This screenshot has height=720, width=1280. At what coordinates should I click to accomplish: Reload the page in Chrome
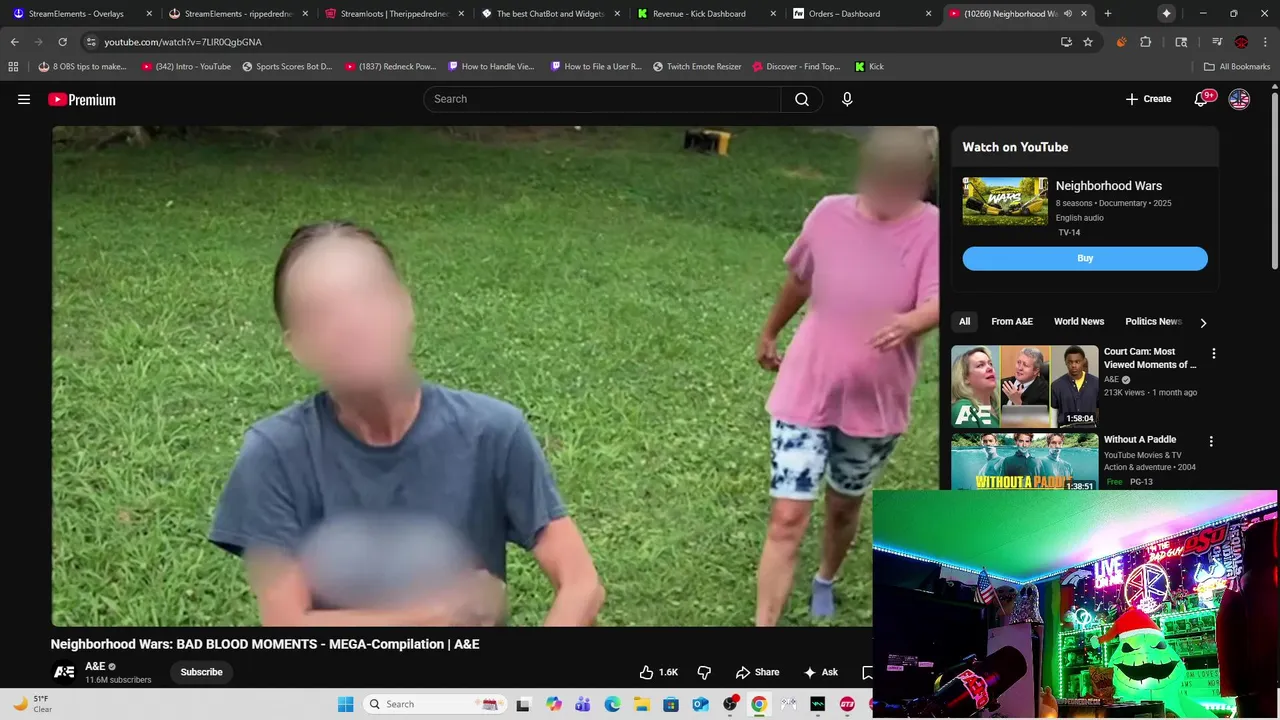62,42
